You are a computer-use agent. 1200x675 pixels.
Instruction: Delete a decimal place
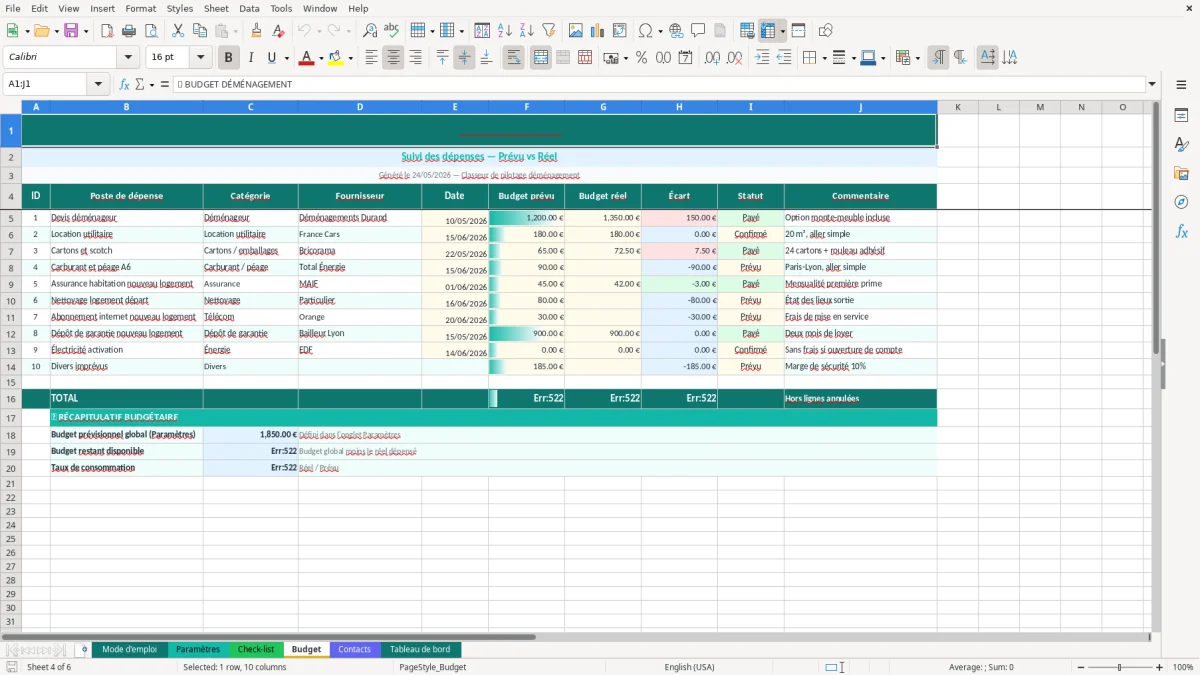point(734,58)
